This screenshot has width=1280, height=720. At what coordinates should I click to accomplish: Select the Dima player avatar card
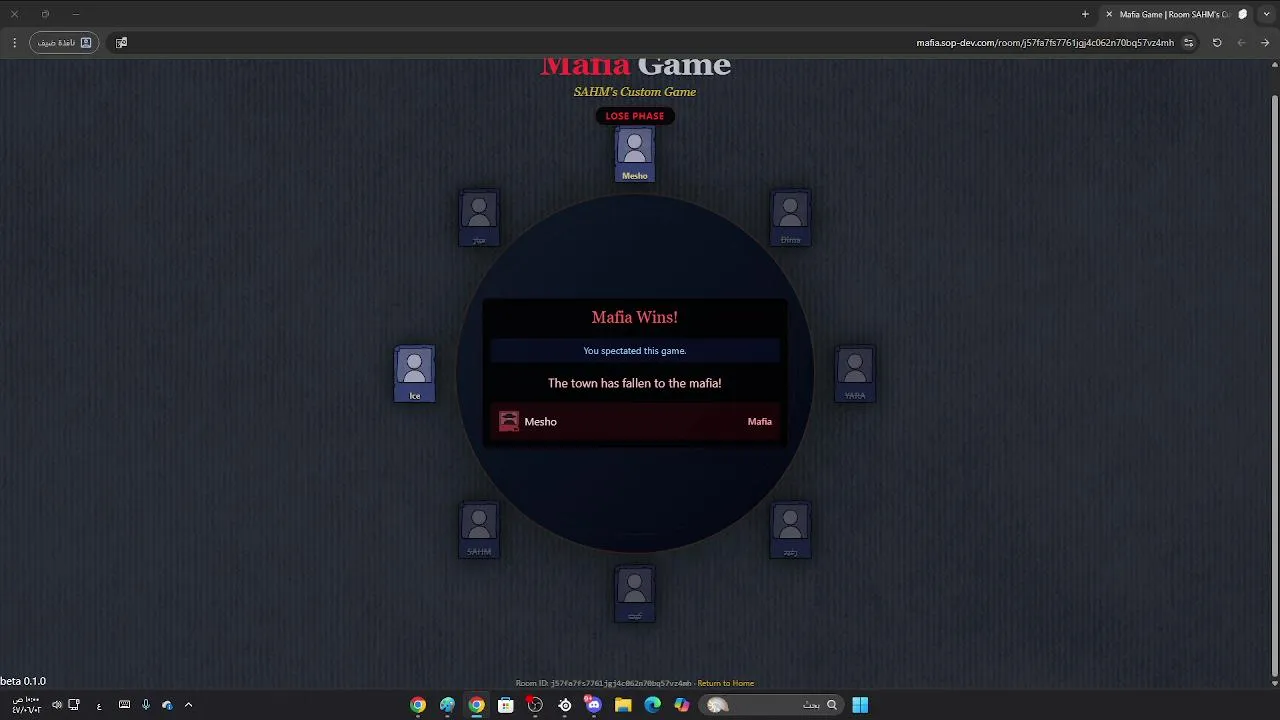coord(791,218)
